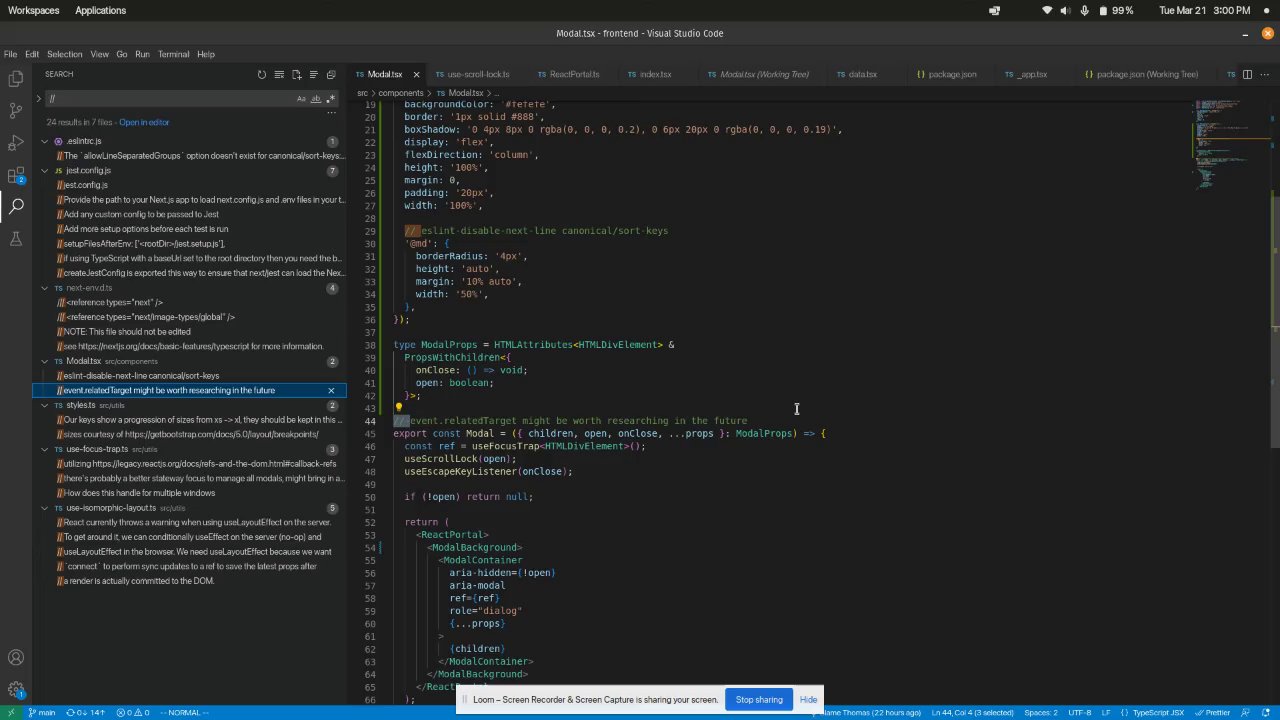
Task: Click the 'Open in editor' link
Action: (x=144, y=122)
